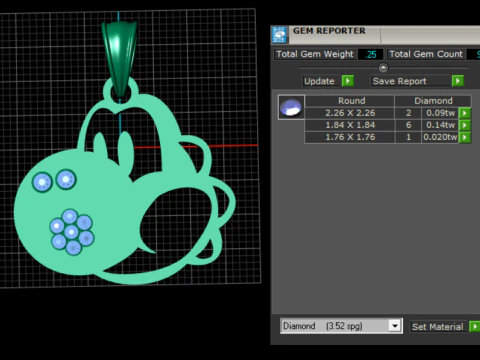Click the green arrow on the 0.14tw row
Image resolution: width=480 pixels, height=360 pixels.
[x=464, y=125]
